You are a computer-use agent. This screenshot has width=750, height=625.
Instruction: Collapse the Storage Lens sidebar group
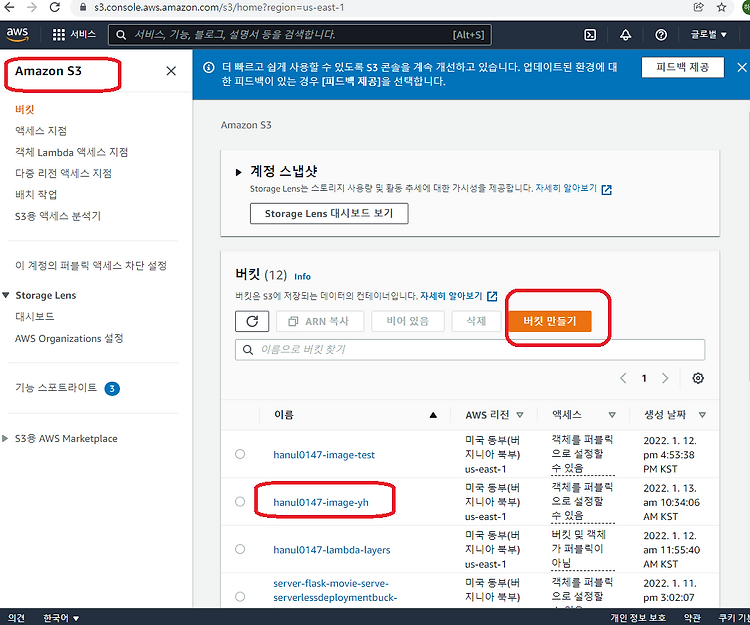click(x=6, y=295)
